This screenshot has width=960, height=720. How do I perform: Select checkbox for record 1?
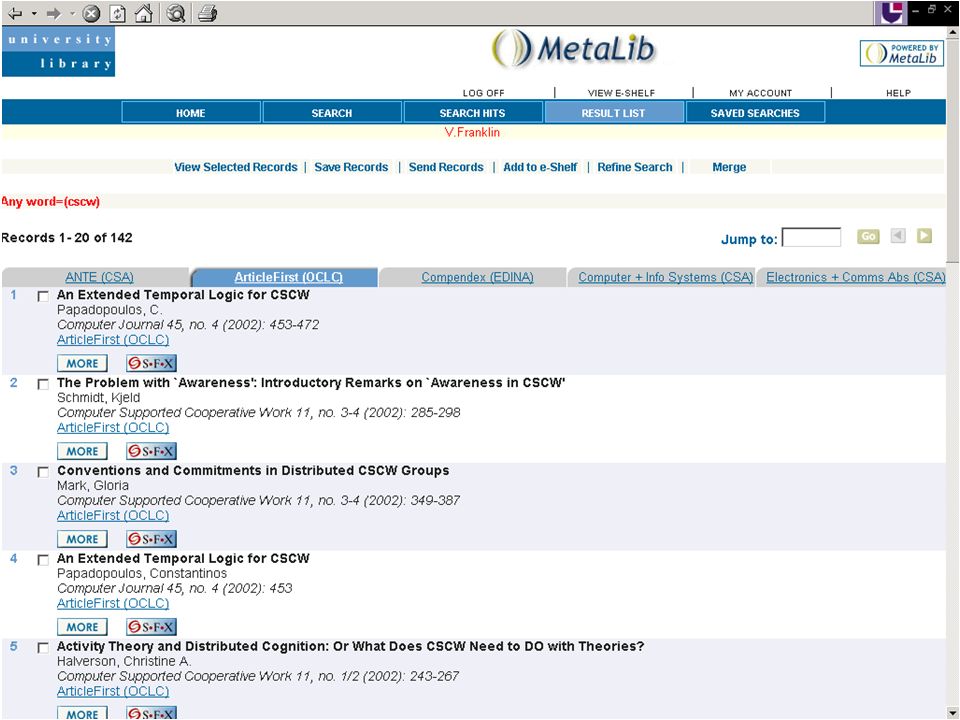[43, 296]
